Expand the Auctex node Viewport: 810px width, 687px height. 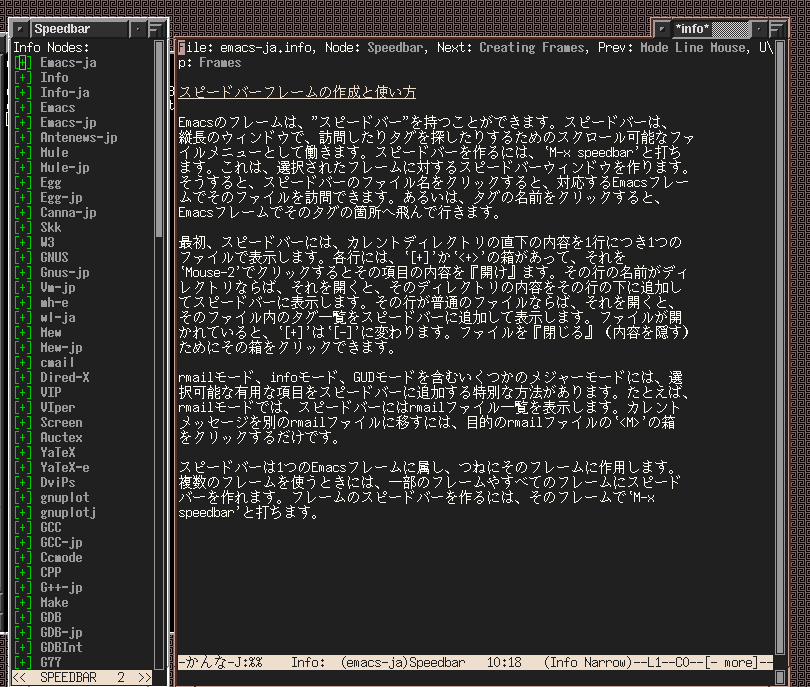click(23, 437)
